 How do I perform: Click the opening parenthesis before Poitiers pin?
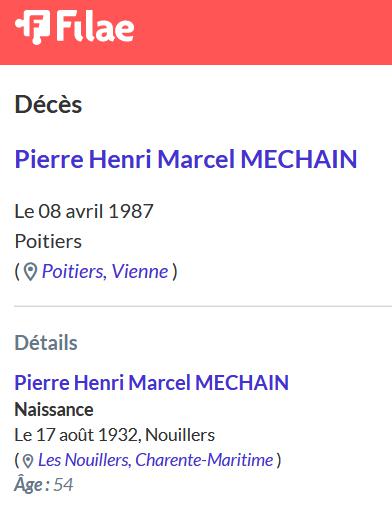click(17, 272)
